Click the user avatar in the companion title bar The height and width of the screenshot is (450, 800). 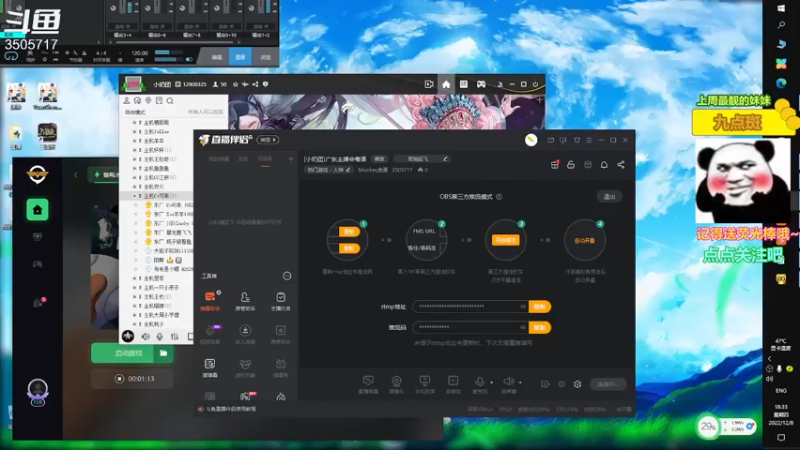(x=531, y=140)
